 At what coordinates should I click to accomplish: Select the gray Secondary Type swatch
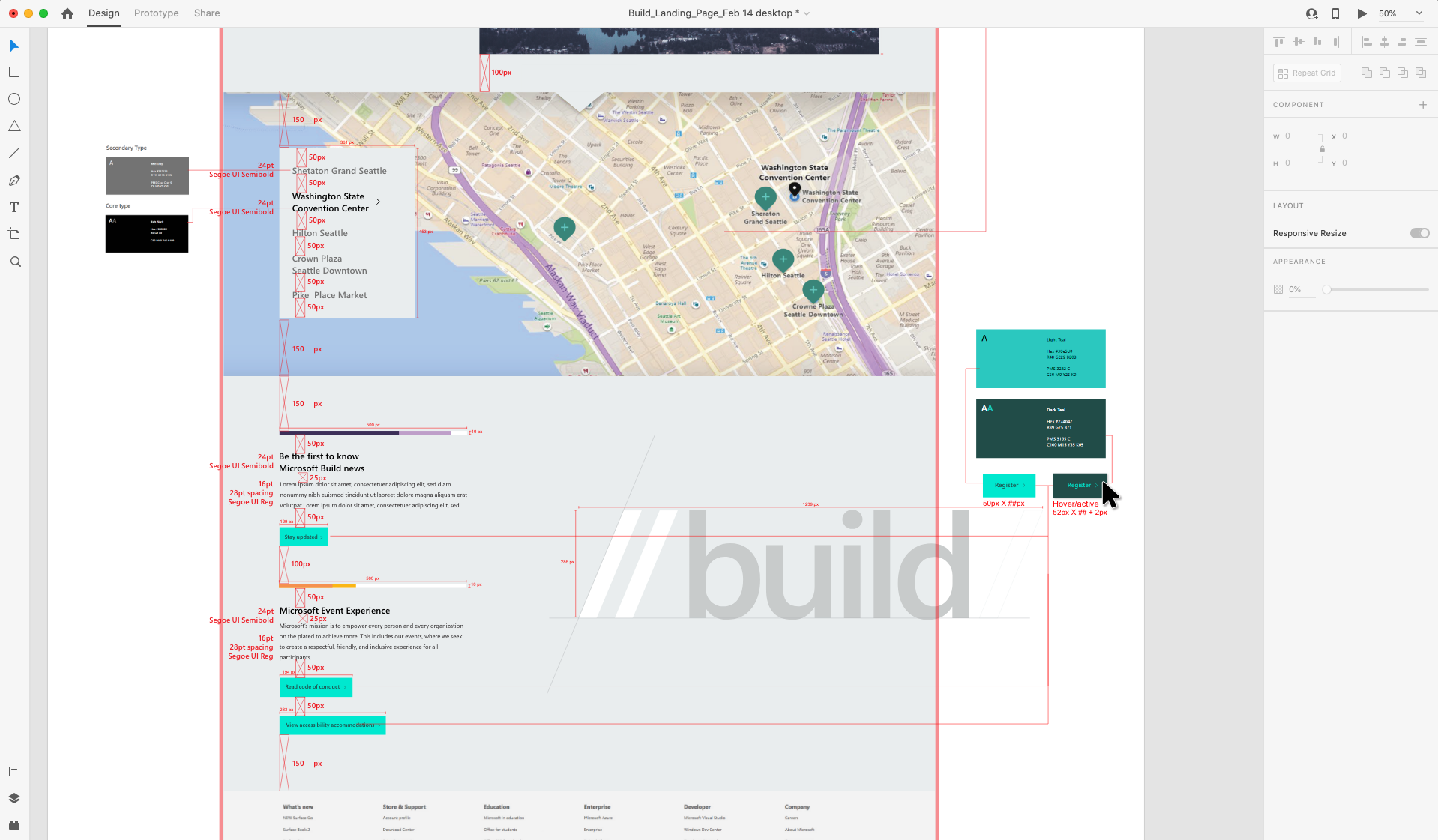click(x=147, y=175)
